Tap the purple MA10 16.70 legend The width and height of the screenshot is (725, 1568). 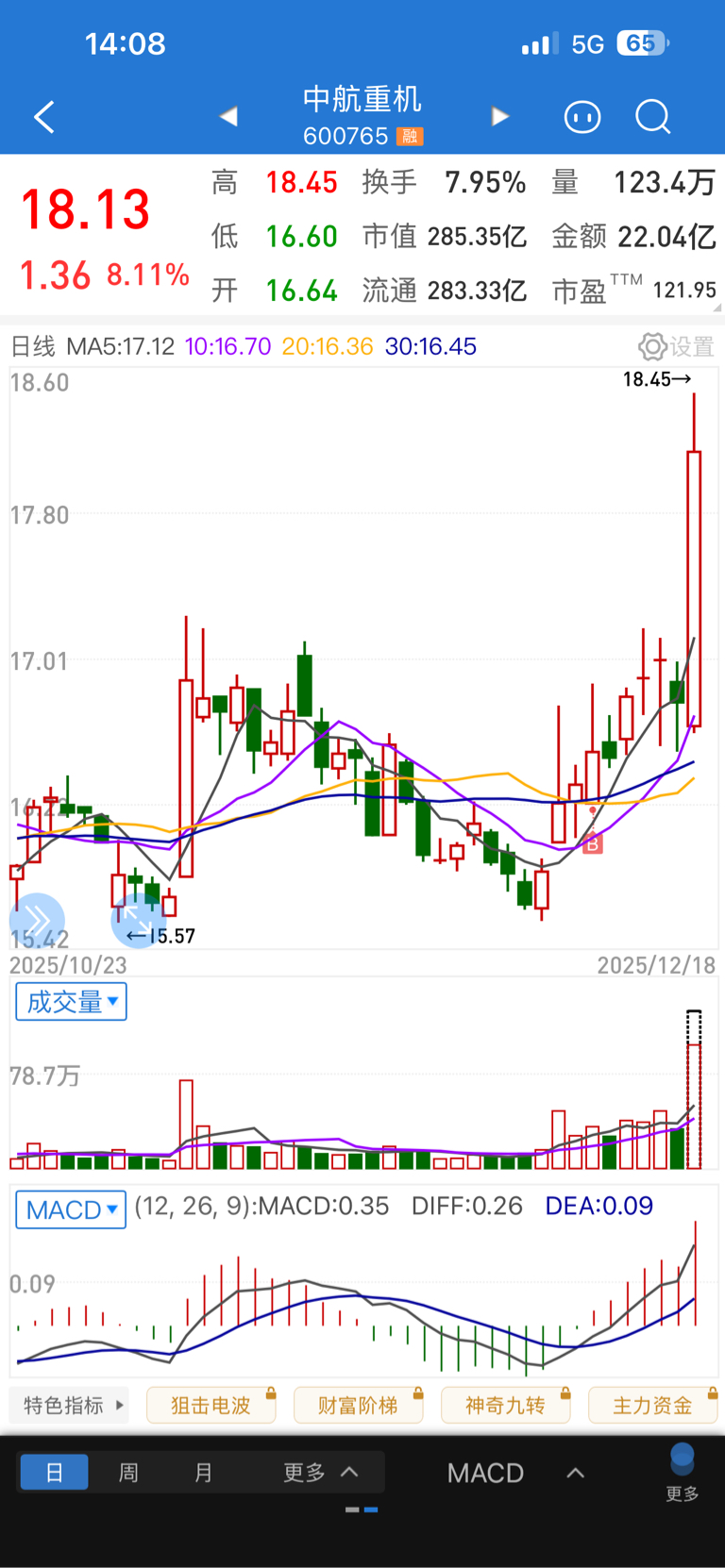228,346
